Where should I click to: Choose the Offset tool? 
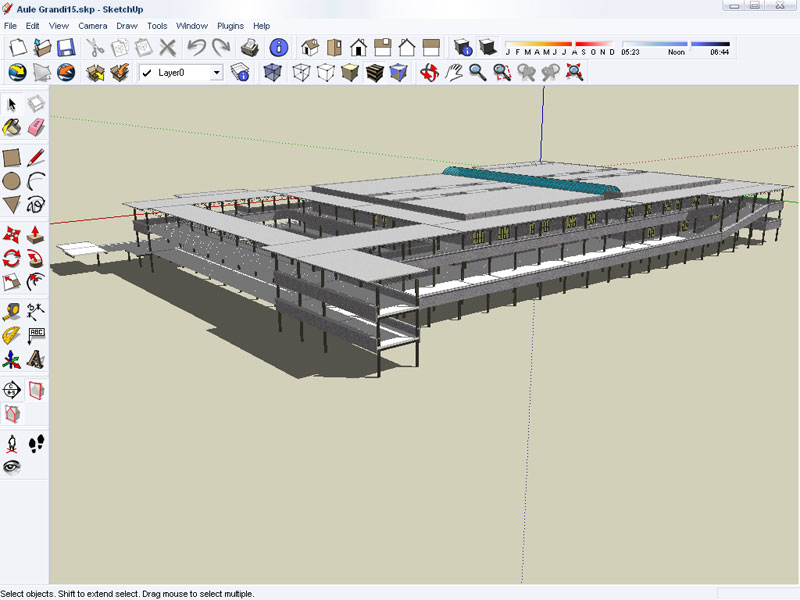[36, 282]
